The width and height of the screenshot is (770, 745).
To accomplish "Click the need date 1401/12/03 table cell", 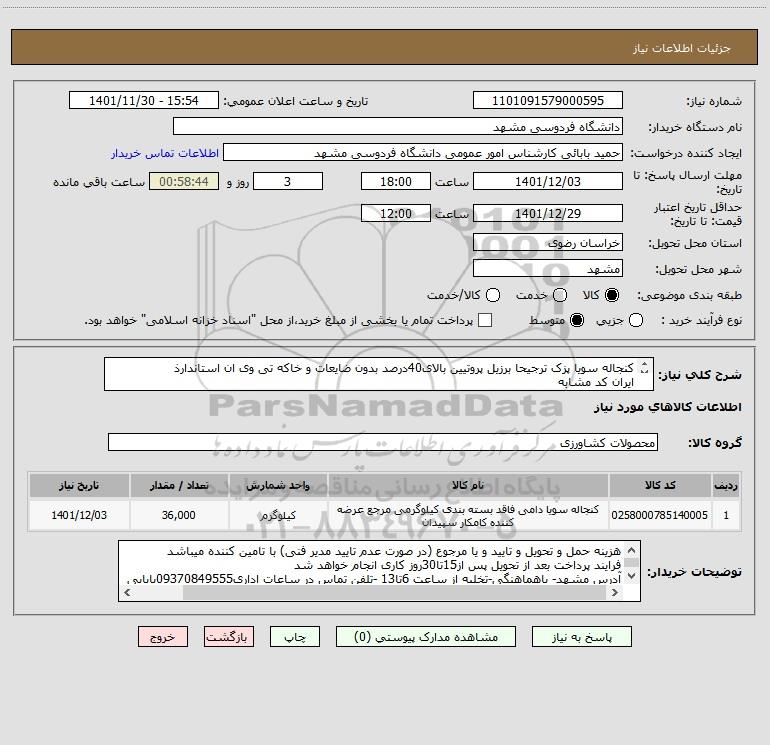I will click(79, 515).
